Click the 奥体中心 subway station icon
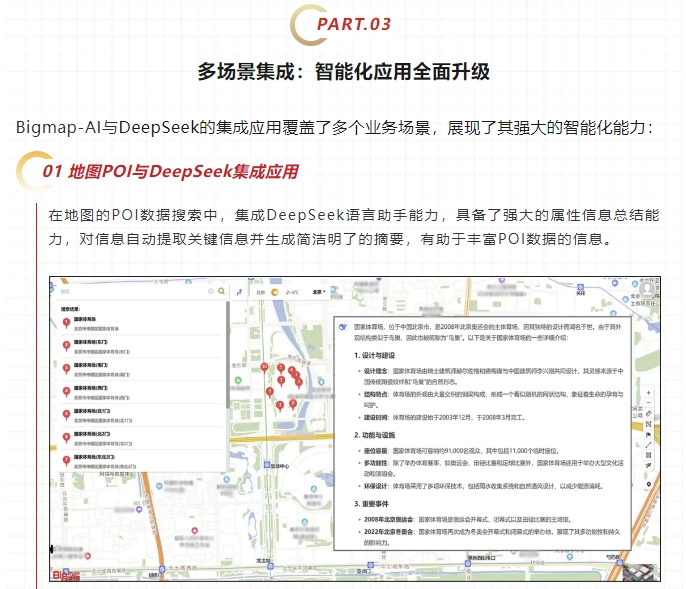Image resolution: width=686 pixels, height=589 pixels. [267, 465]
